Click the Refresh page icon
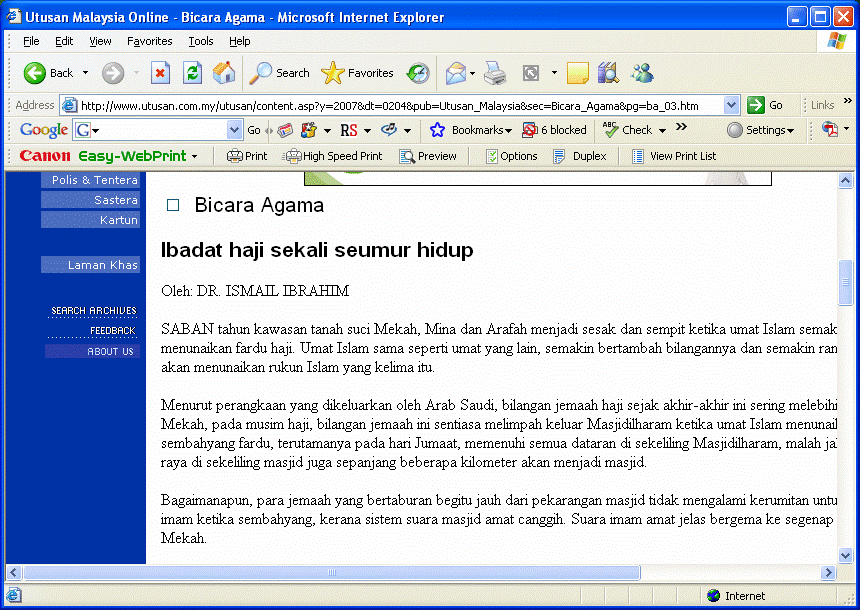 192,73
